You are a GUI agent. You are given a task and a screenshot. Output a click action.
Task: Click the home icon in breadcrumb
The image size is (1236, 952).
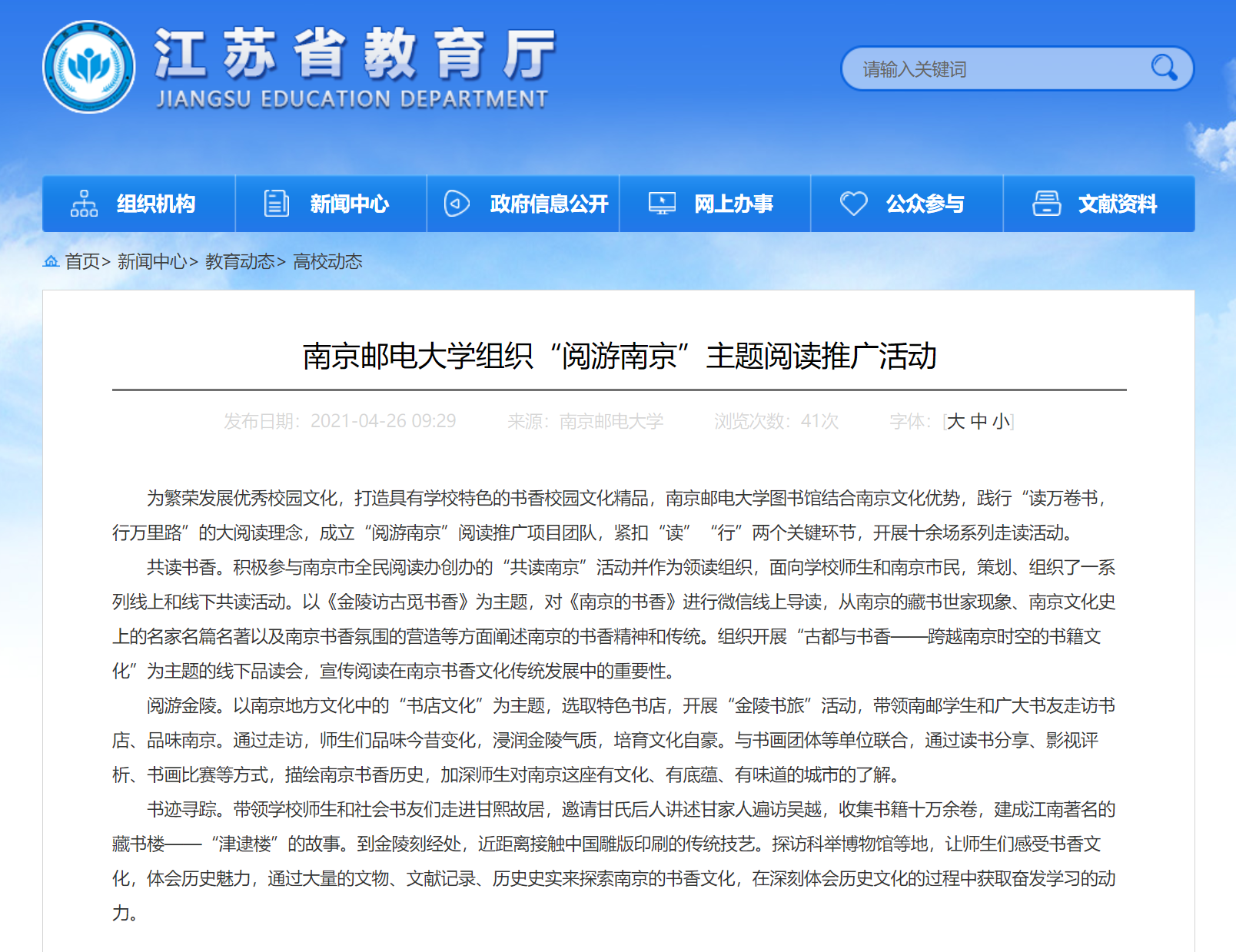pyautogui.click(x=51, y=261)
